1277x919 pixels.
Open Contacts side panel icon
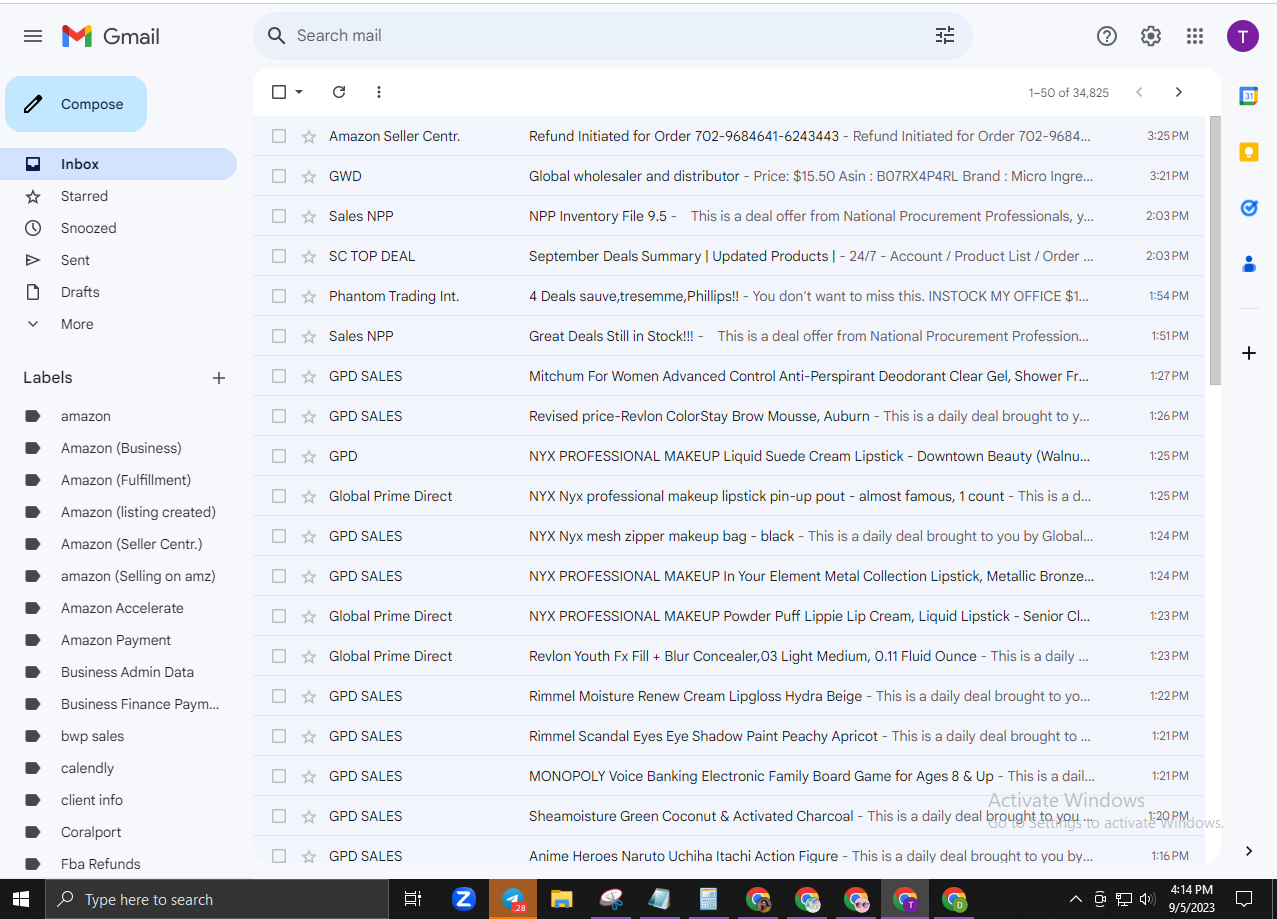point(1248,264)
